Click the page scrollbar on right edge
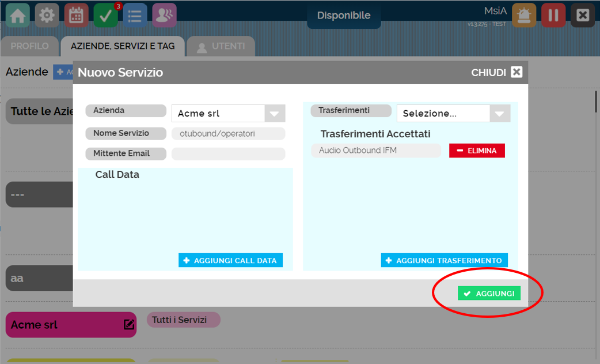600x364 pixels. click(x=596, y=102)
